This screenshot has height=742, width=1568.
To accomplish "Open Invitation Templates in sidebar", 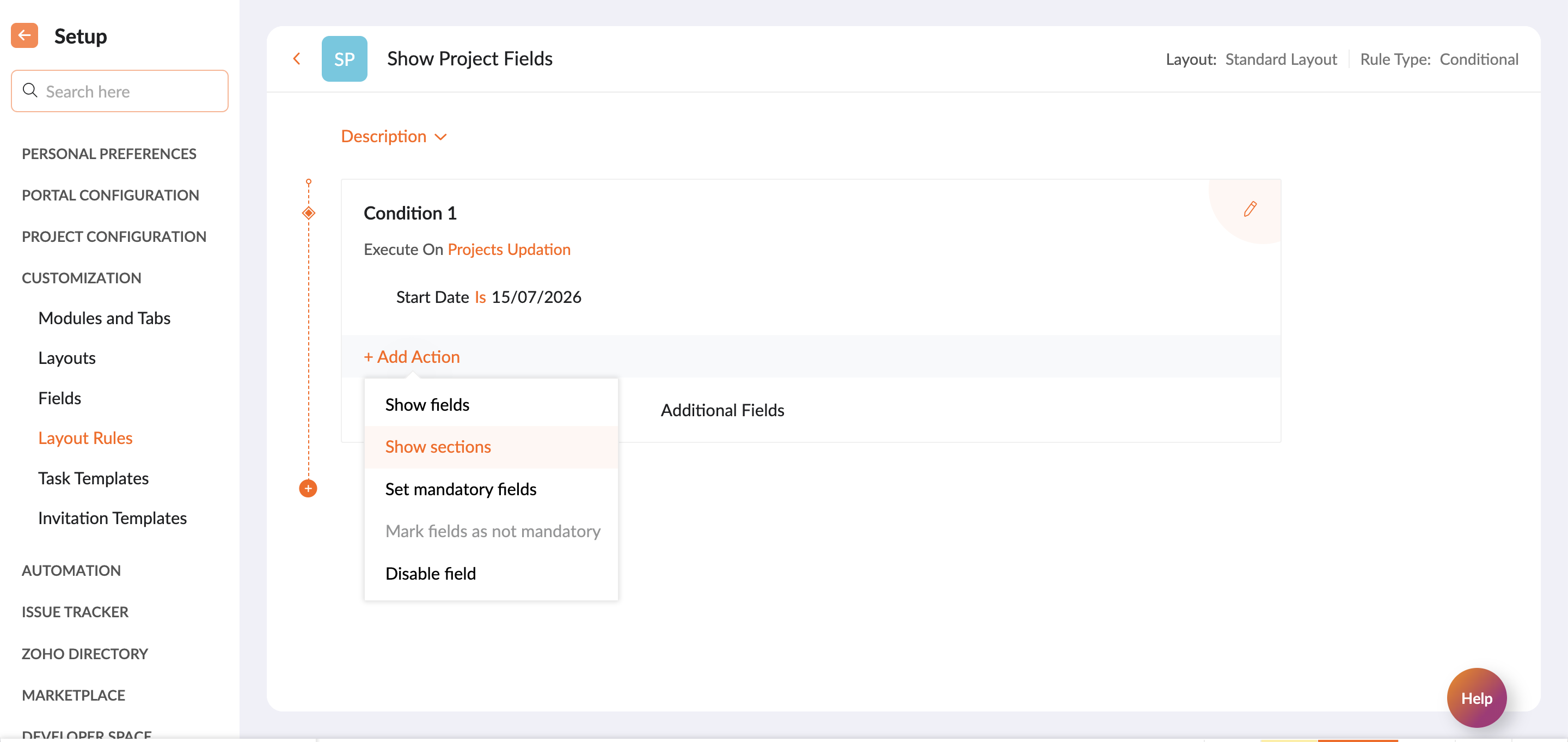I will tap(113, 518).
